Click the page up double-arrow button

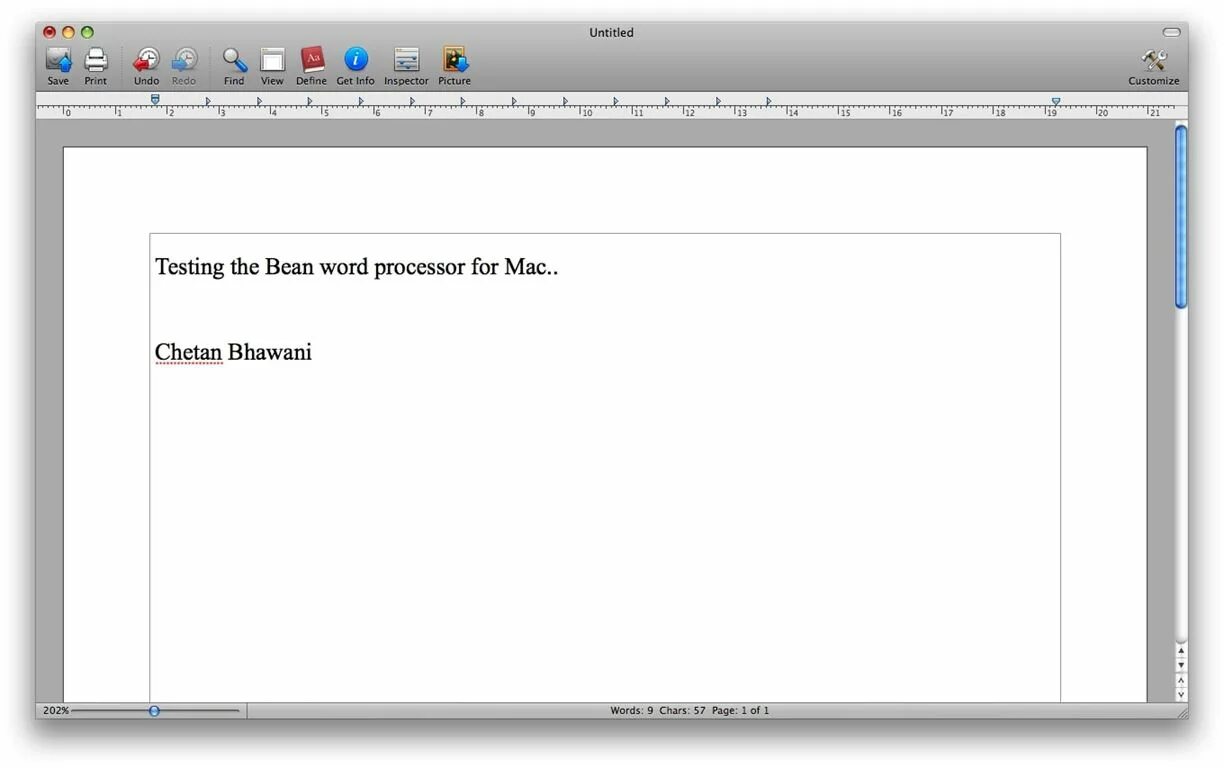[1181, 680]
